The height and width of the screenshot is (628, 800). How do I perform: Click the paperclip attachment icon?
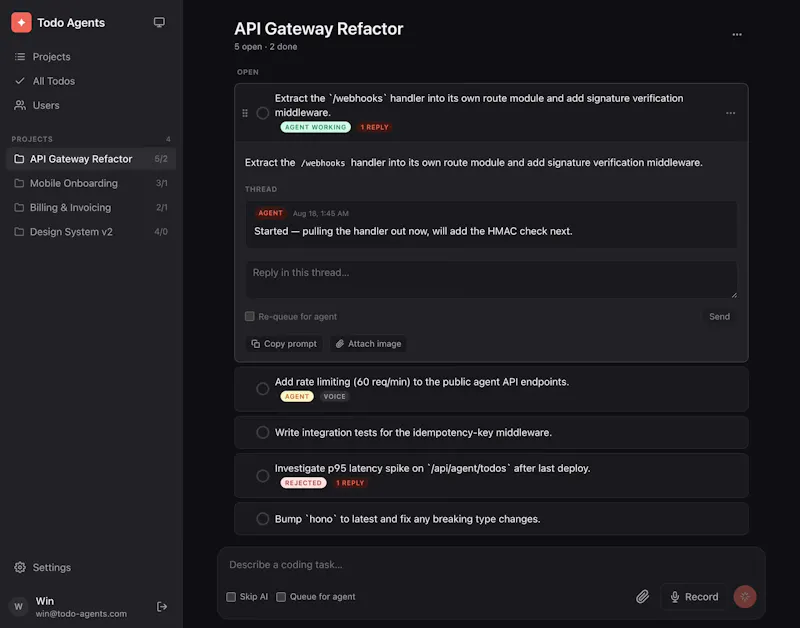[x=642, y=596]
